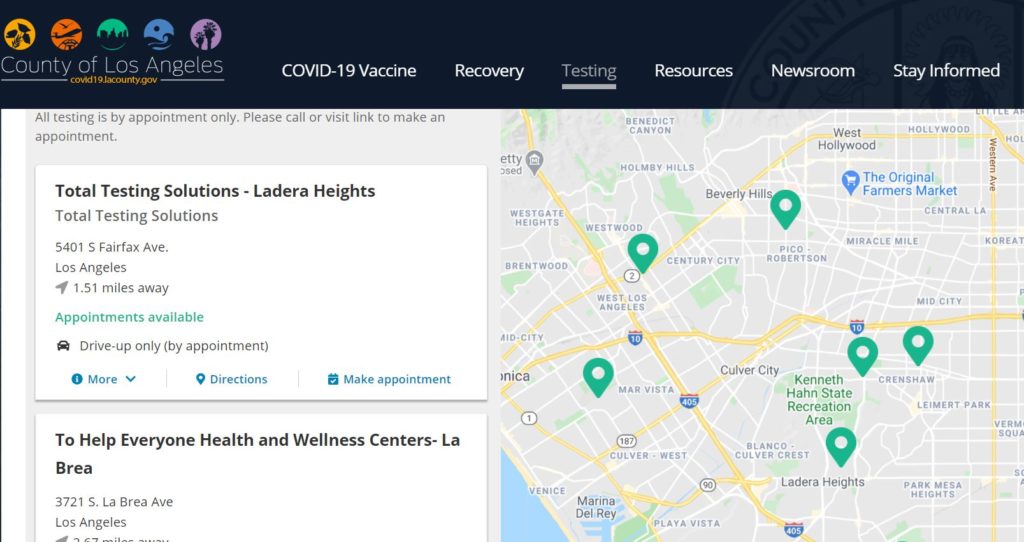
Task: Click the Pico-Robertson map label
Action: coord(797,254)
